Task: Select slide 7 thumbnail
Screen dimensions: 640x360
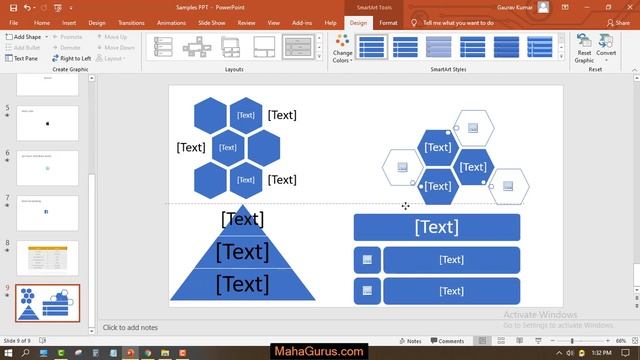Action: tap(47, 213)
